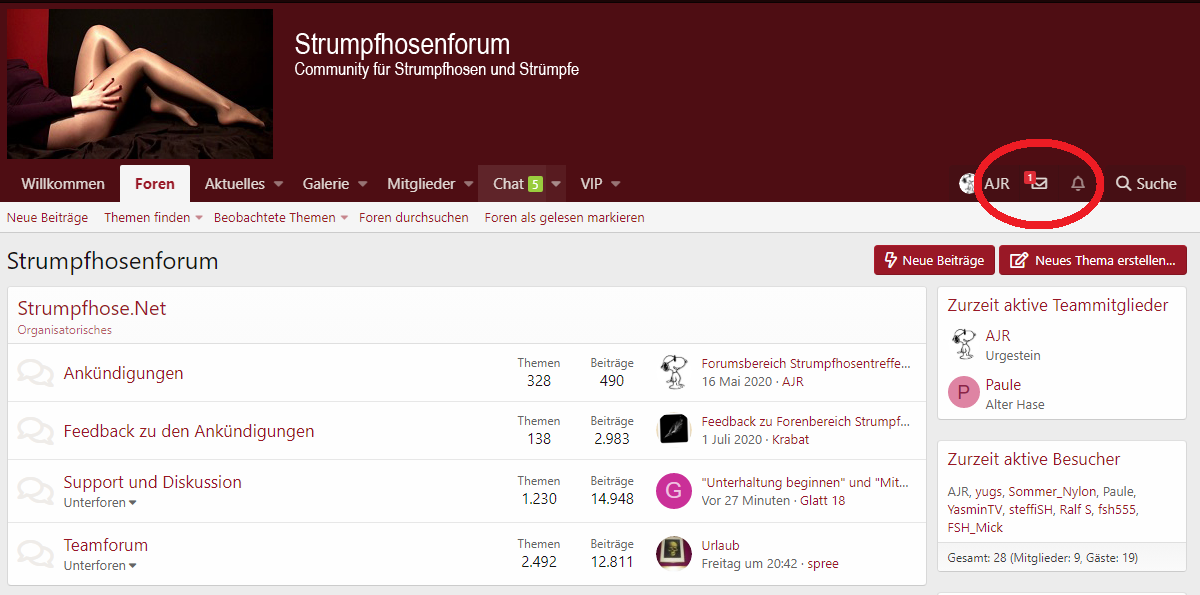
Task: Click Foren als gelesen markieren link
Action: click(x=564, y=218)
